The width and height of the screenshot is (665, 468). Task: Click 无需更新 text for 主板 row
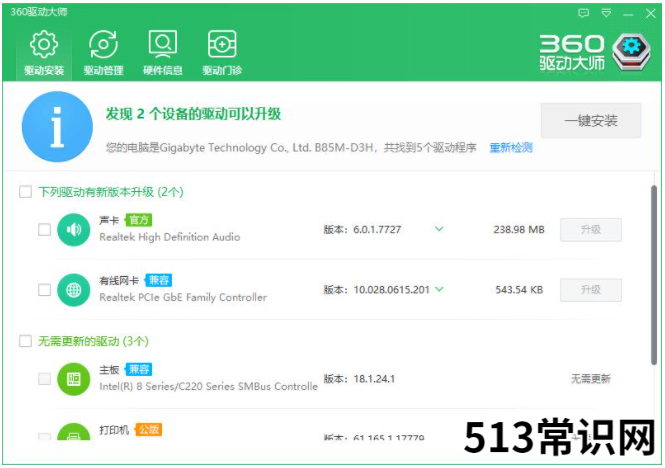(x=590, y=378)
